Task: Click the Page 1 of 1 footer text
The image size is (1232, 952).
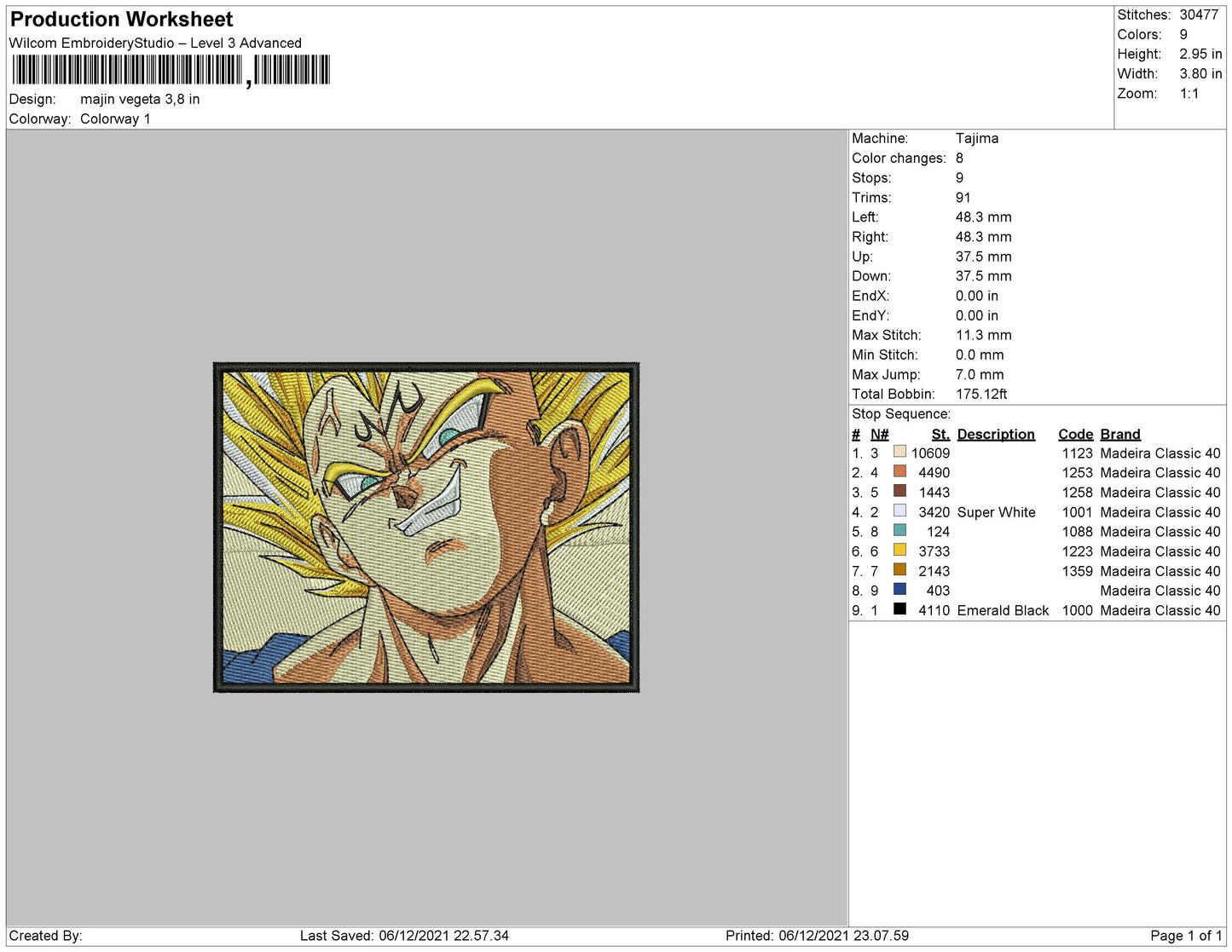Action: [1185, 935]
